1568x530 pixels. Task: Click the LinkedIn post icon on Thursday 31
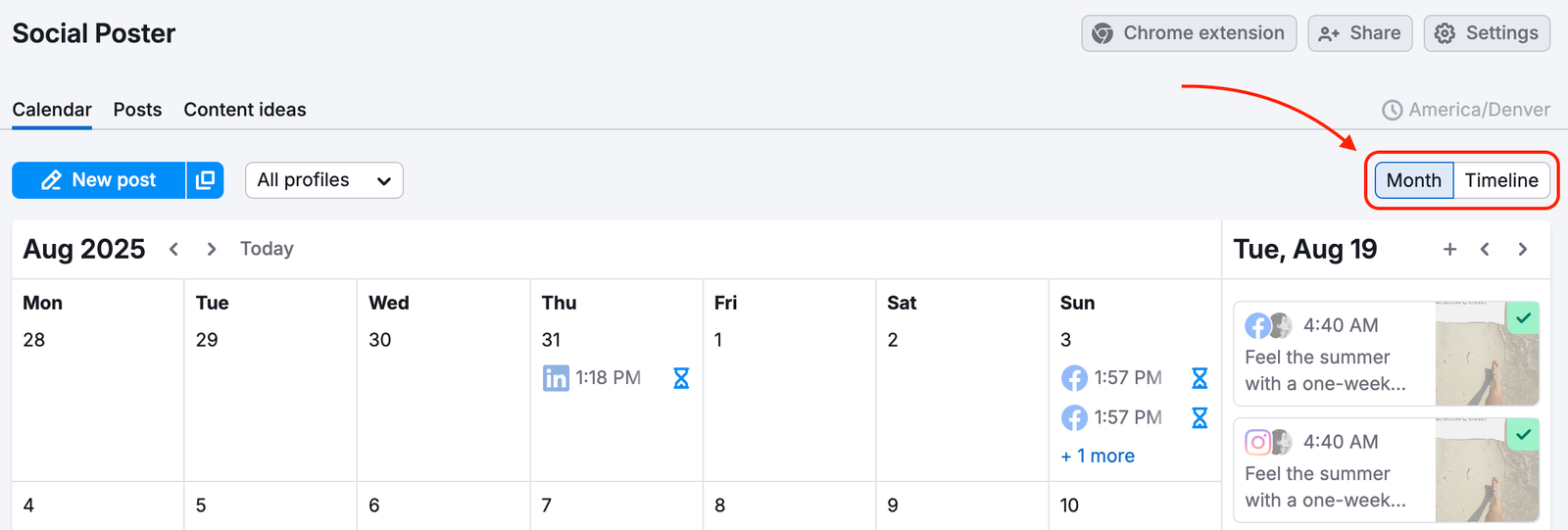pyautogui.click(x=556, y=378)
